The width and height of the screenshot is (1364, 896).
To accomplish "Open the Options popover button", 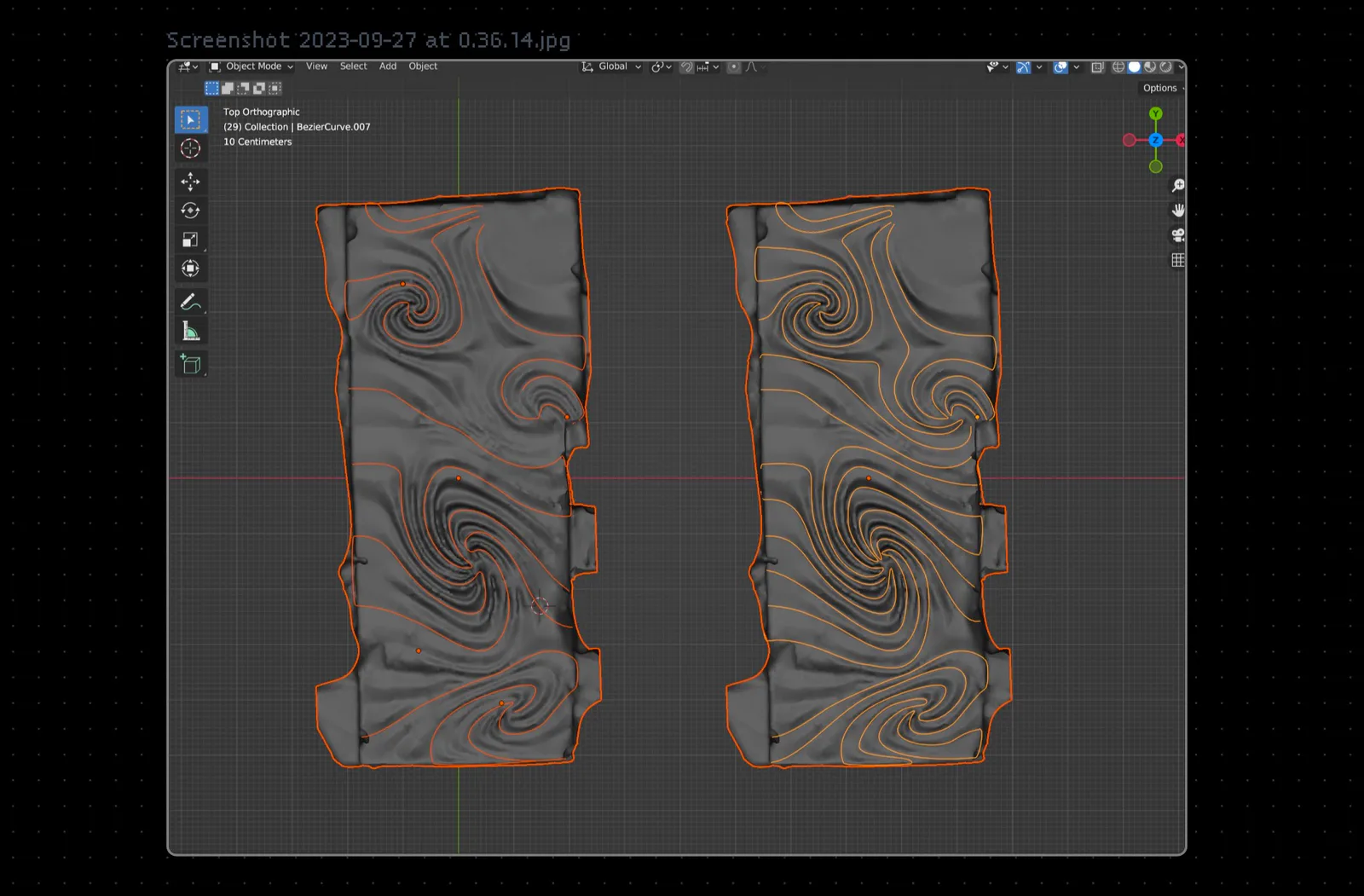I will coord(1160,88).
